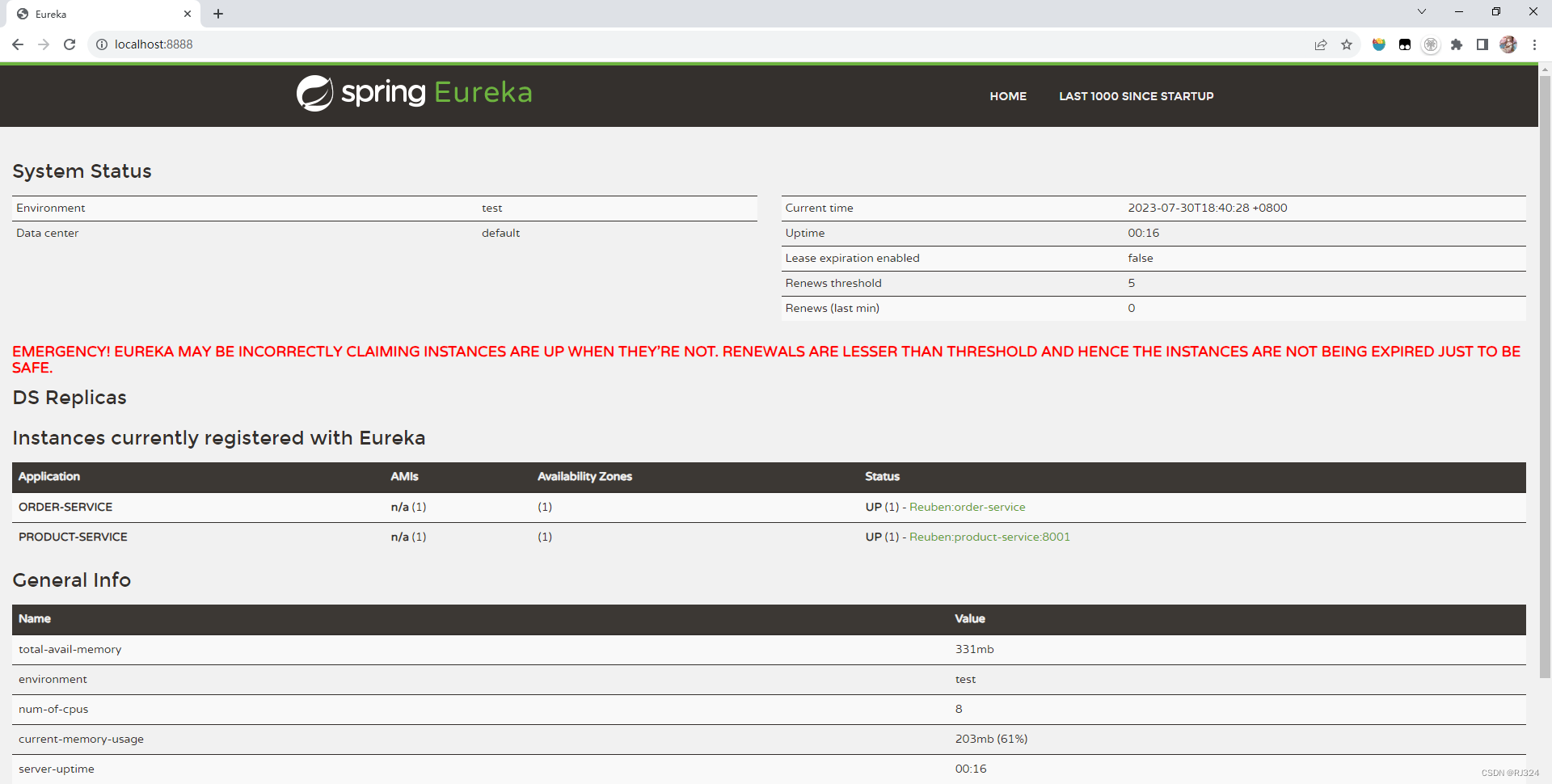Click the scrollbar up arrow
1552x784 pixels.
click(1545, 70)
